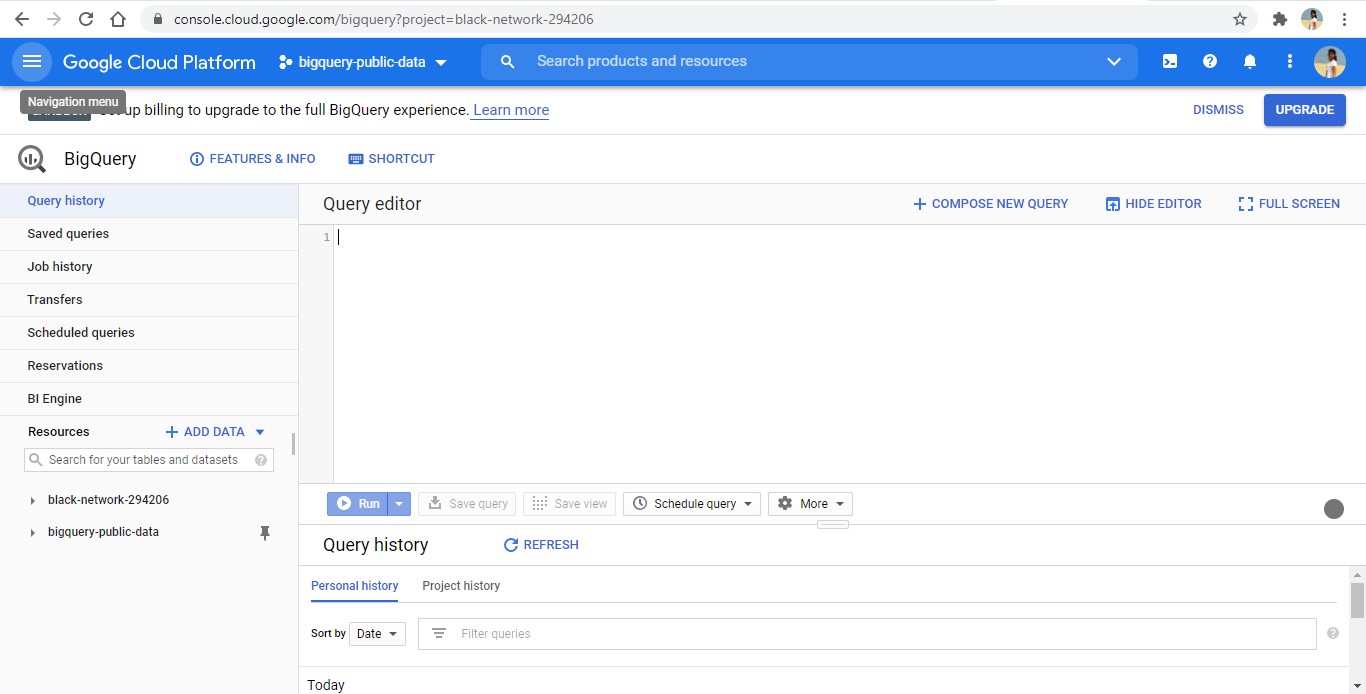This screenshot has height=694, width=1366.
Task: Open the ADD DATA dropdown arrow
Action: [260, 432]
